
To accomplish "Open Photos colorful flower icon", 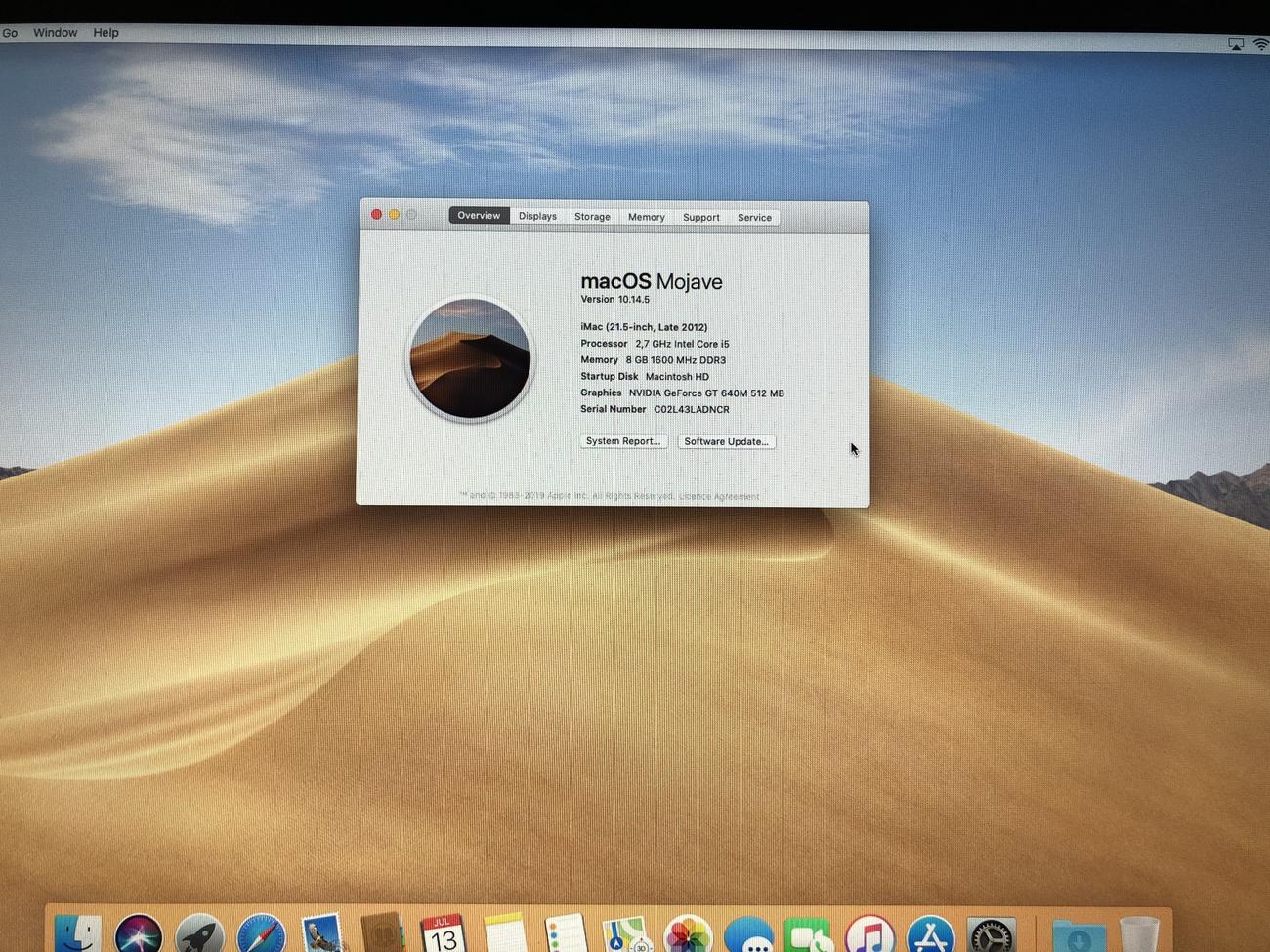I will (x=688, y=934).
